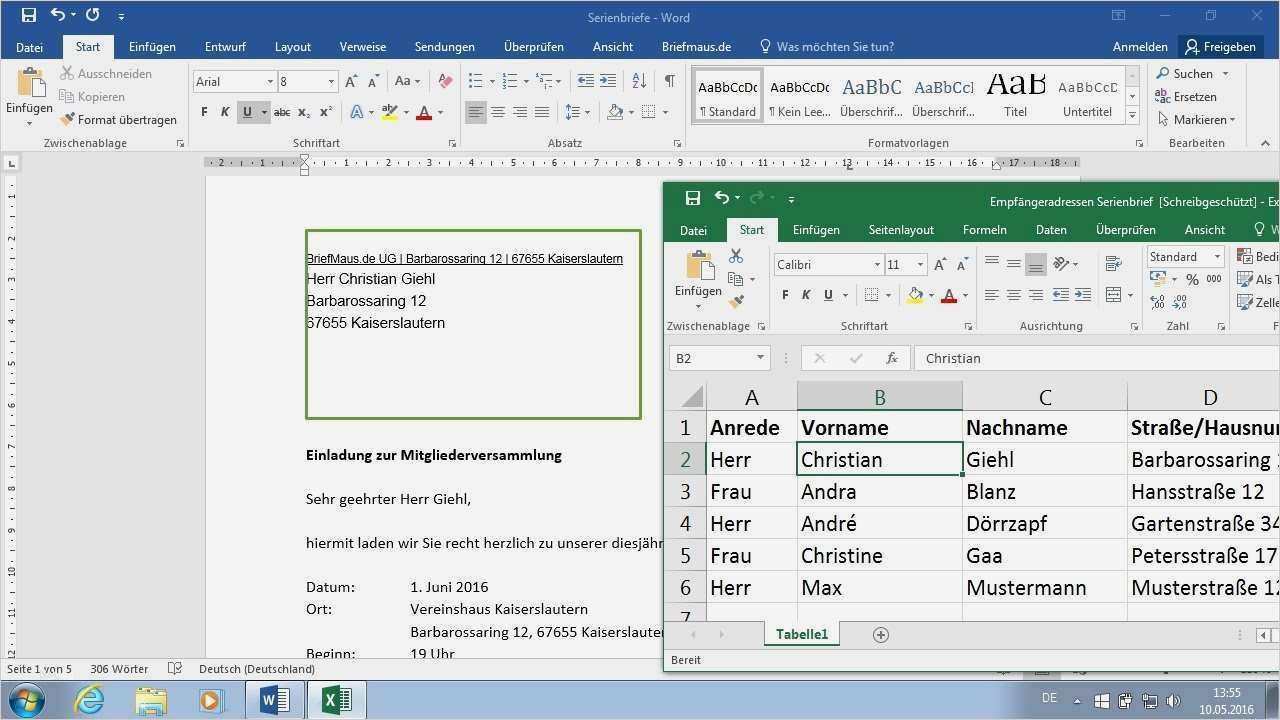Image resolution: width=1280 pixels, height=720 pixels.
Task: Click the Freigeben button in Word
Action: (1220, 46)
